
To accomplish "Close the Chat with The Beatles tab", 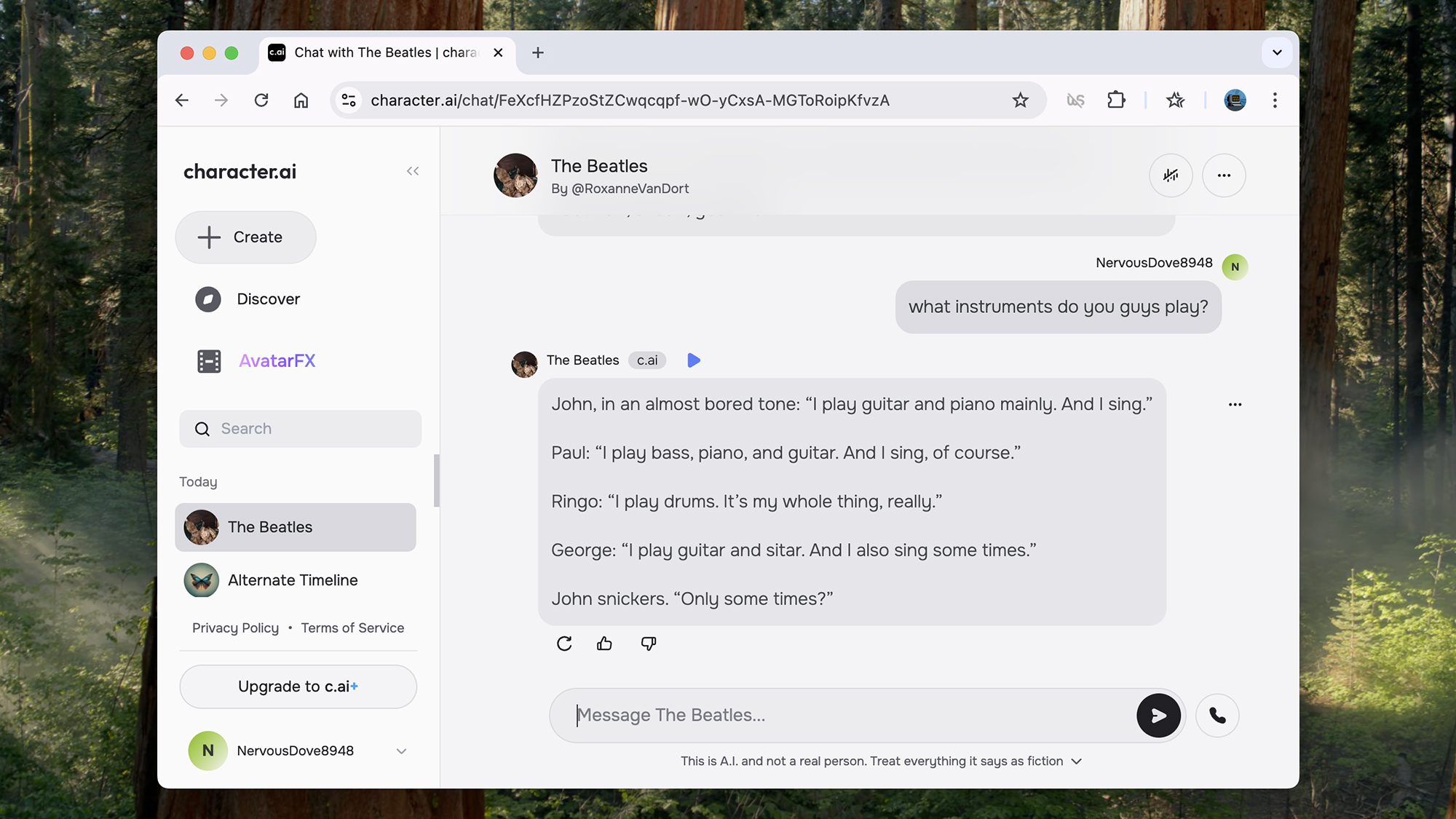I will tap(498, 52).
